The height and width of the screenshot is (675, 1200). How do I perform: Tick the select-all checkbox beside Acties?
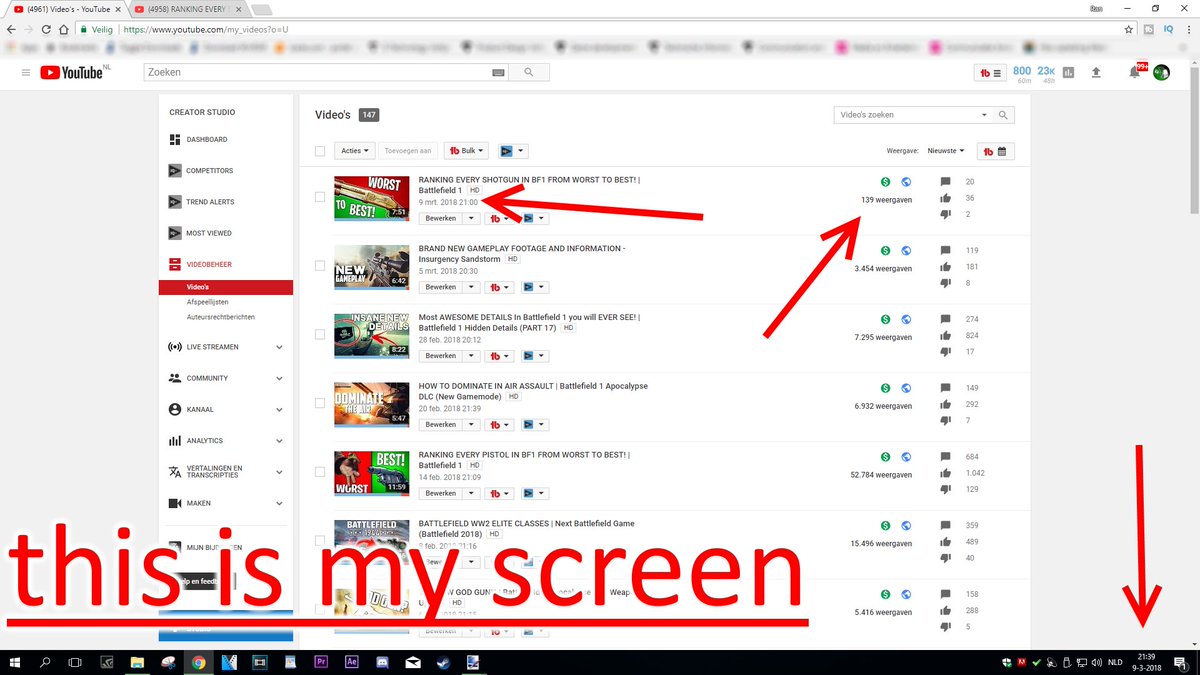tap(320, 151)
